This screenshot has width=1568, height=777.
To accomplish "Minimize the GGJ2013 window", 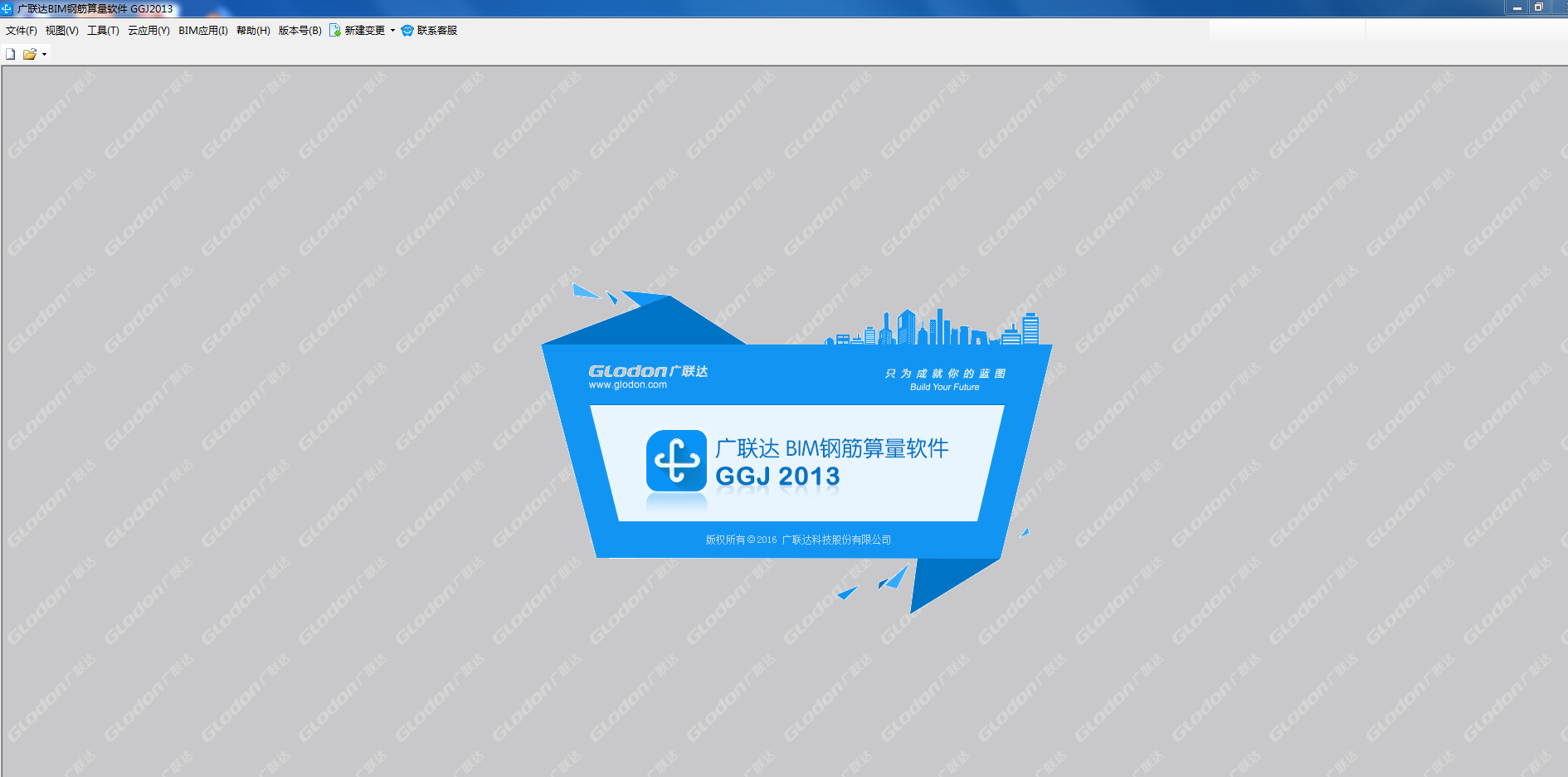I will click(x=1517, y=7).
